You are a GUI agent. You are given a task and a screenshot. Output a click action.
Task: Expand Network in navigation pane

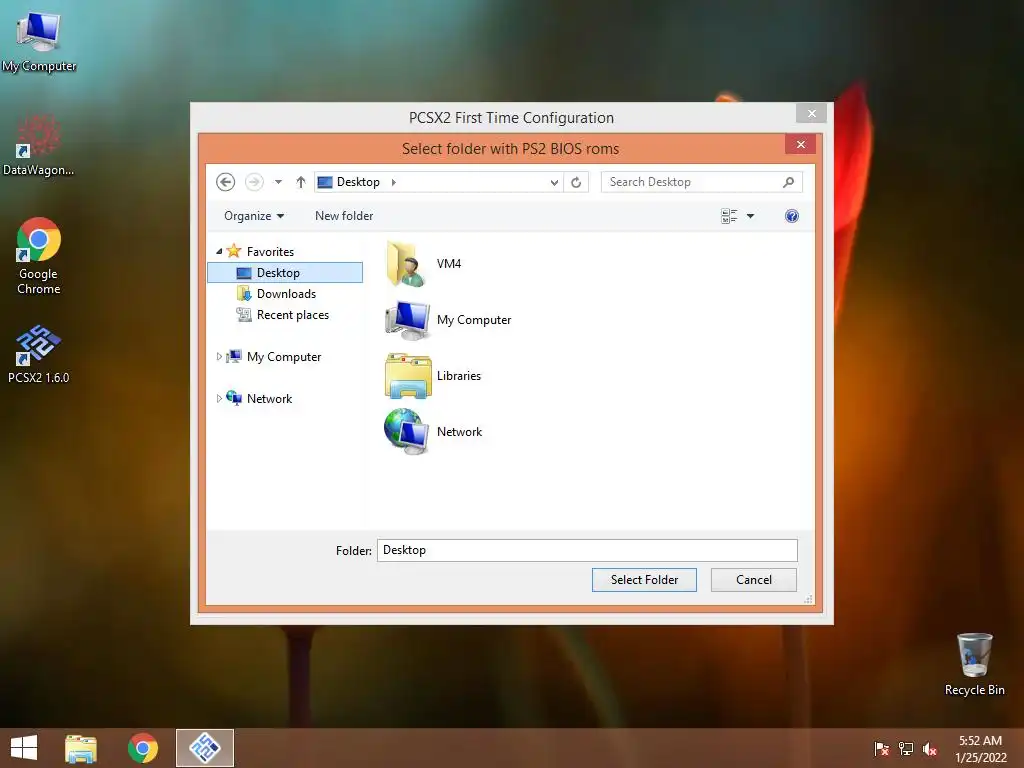point(219,398)
